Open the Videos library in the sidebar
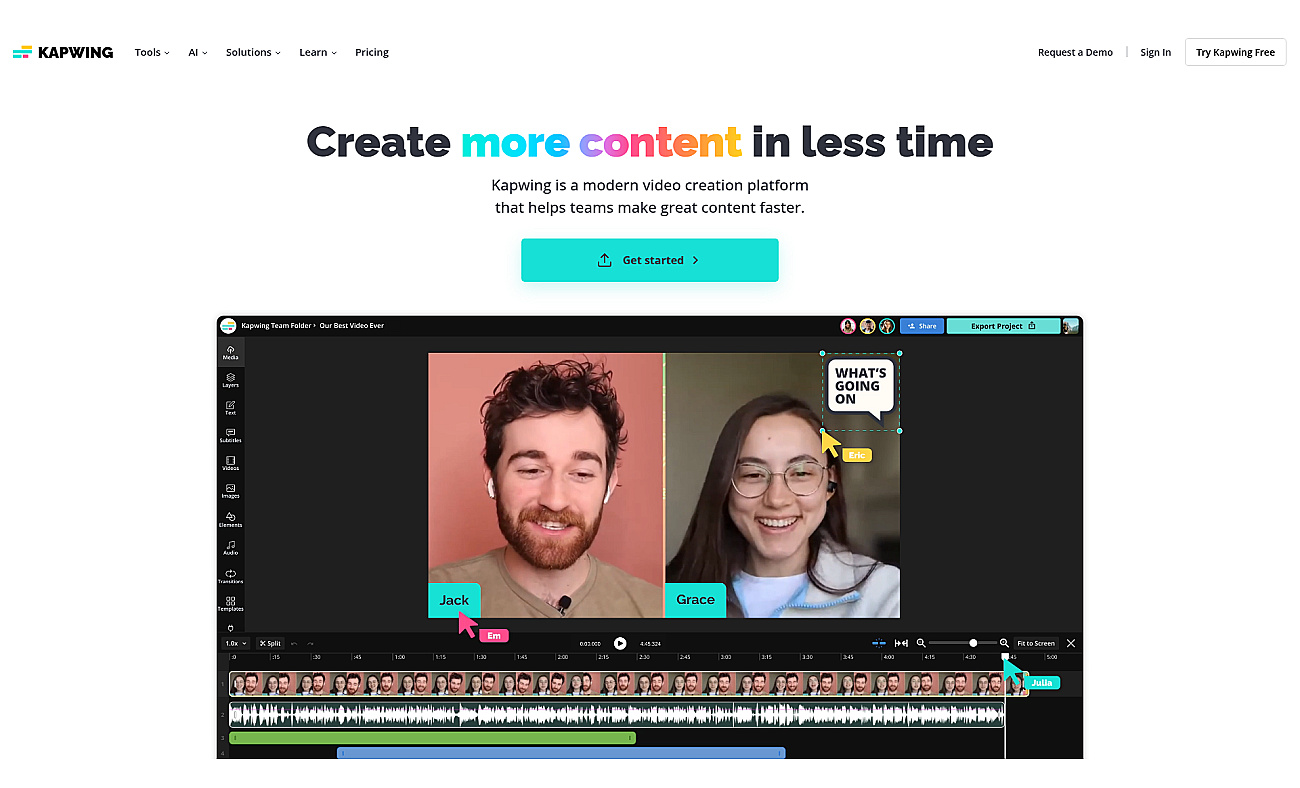 coord(230,464)
